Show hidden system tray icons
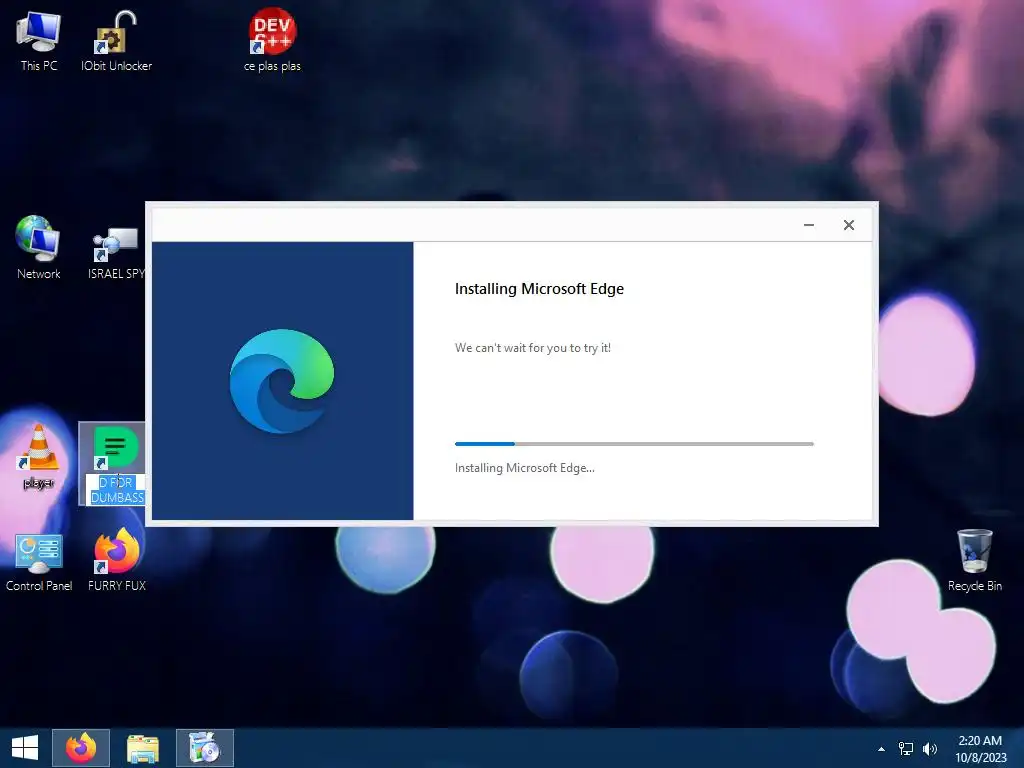The image size is (1024, 768). pyautogui.click(x=882, y=749)
